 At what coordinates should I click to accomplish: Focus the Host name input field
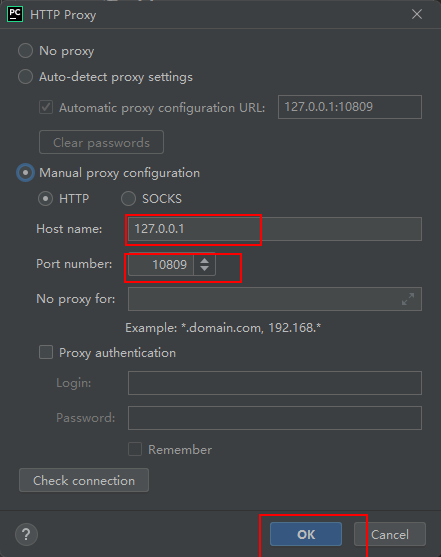click(275, 229)
